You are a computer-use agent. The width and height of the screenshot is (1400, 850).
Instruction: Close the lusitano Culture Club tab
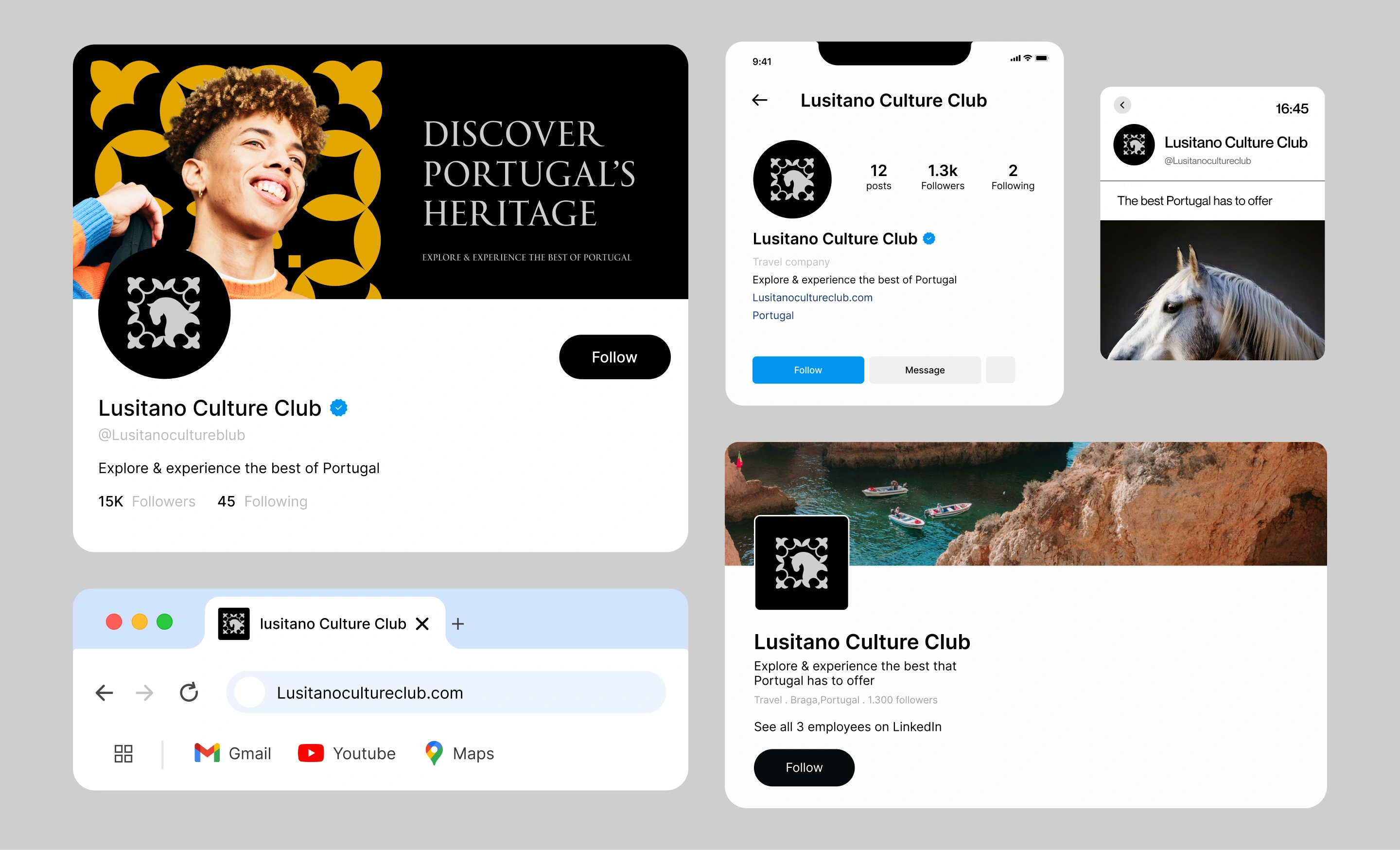point(422,624)
